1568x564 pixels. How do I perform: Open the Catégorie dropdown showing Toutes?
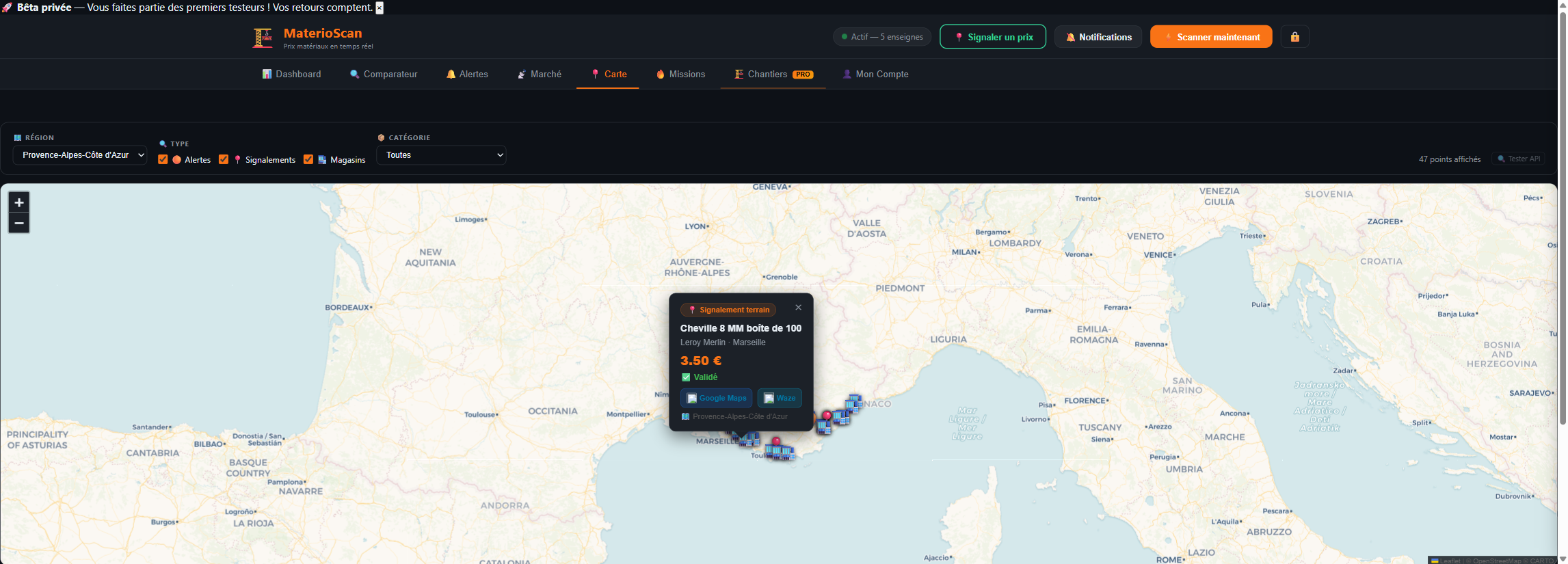point(441,155)
